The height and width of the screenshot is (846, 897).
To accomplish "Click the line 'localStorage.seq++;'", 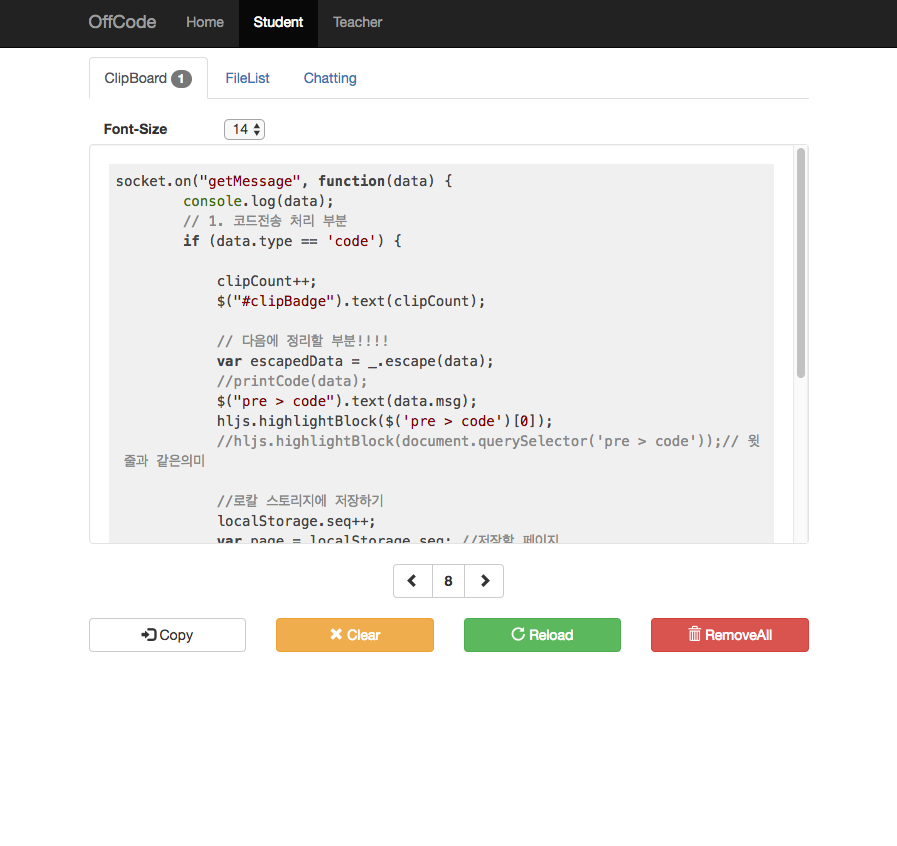I will point(296,521).
